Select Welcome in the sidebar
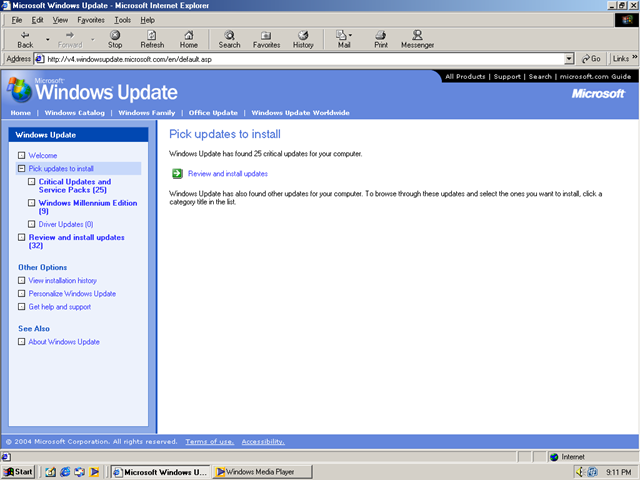640x480 pixels. click(42, 156)
